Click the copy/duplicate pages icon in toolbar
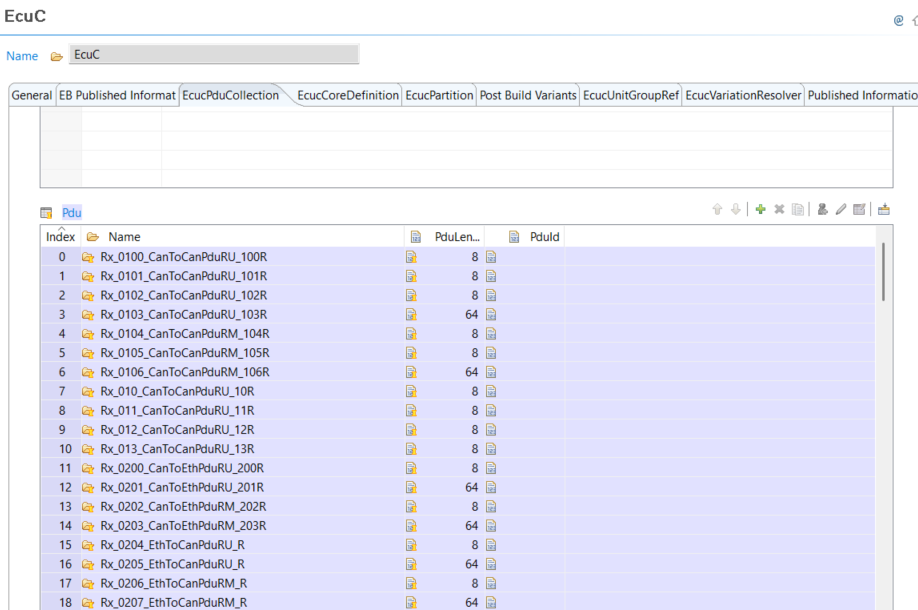 click(797, 210)
